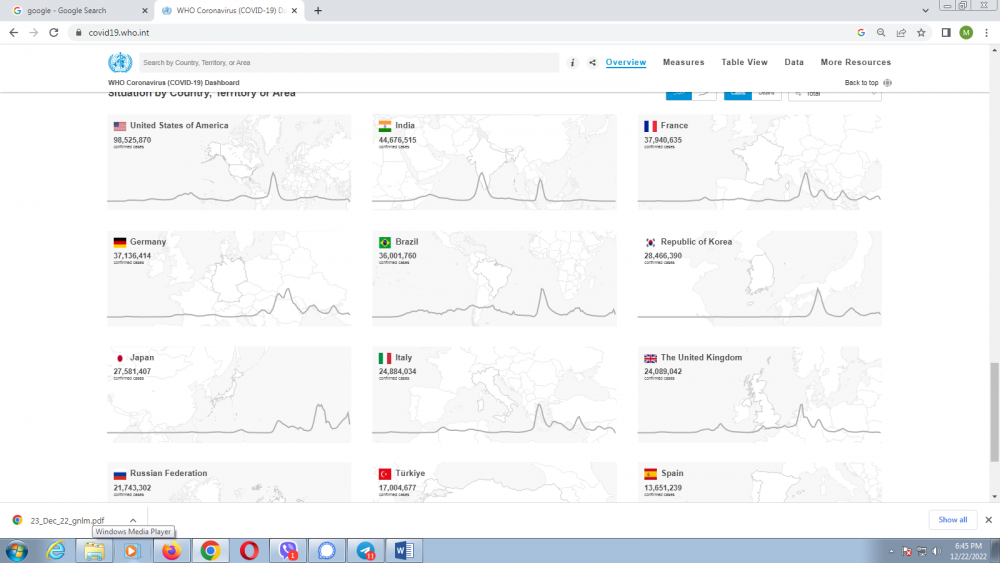This screenshot has height=563, width=1000.
Task: Click the Search by Country input field
Action: [348, 63]
